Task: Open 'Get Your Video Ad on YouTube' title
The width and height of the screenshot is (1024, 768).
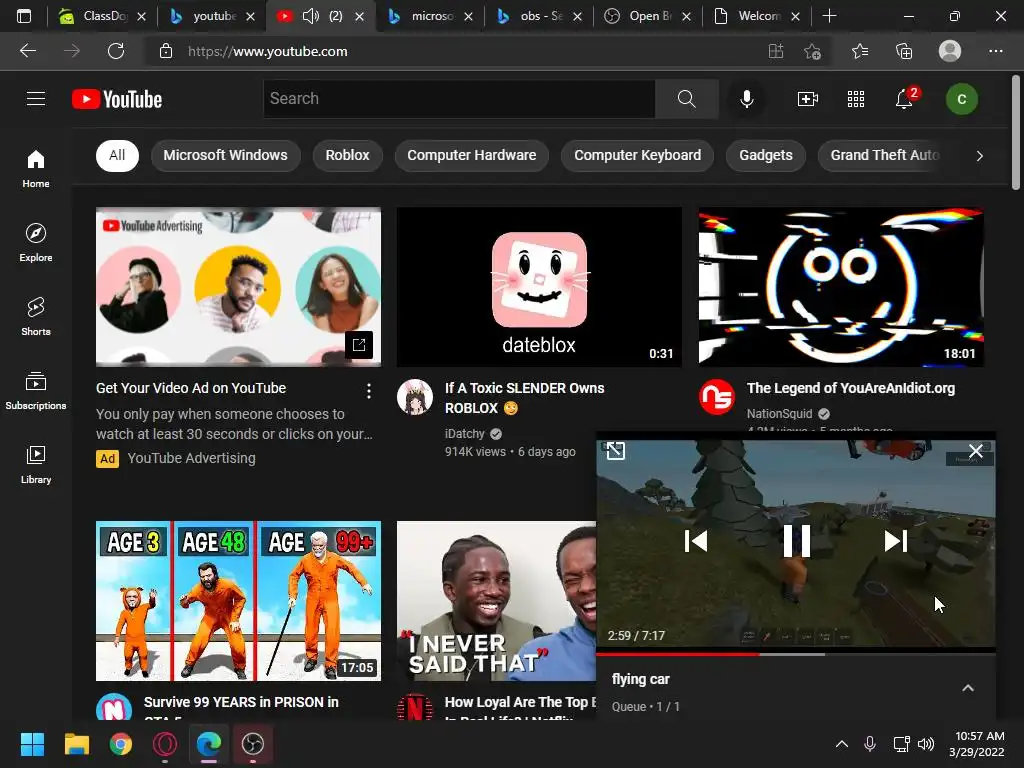Action: (191, 388)
